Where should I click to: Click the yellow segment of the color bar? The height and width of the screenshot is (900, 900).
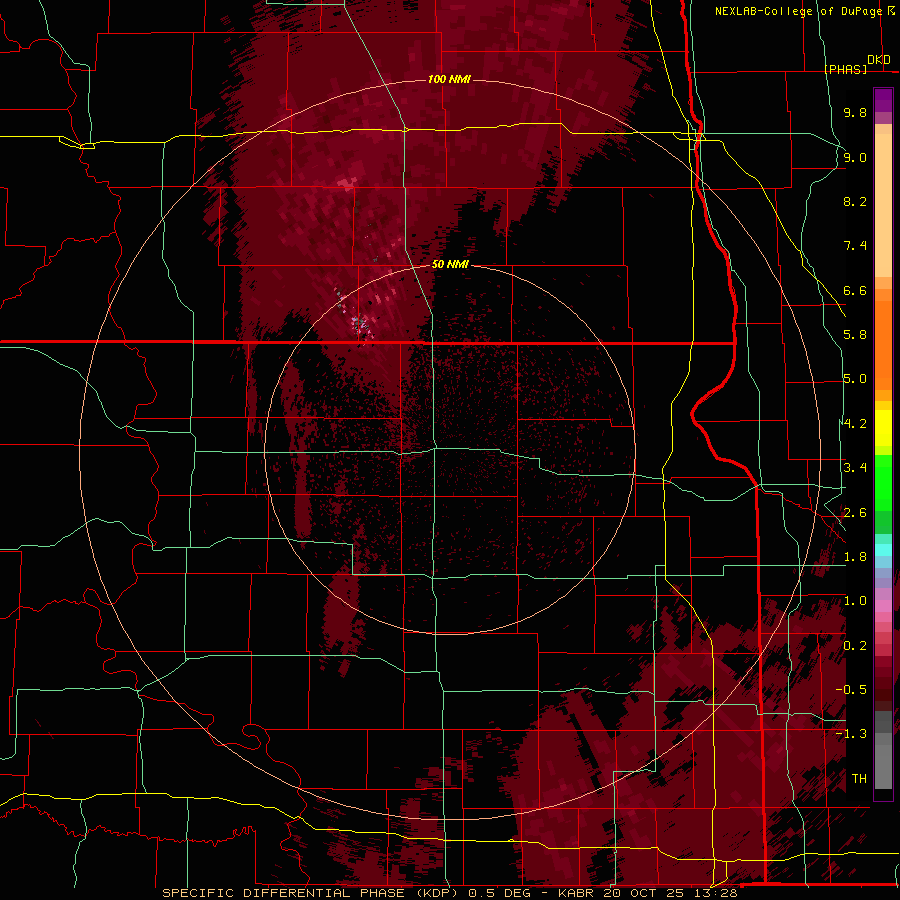coord(883,428)
